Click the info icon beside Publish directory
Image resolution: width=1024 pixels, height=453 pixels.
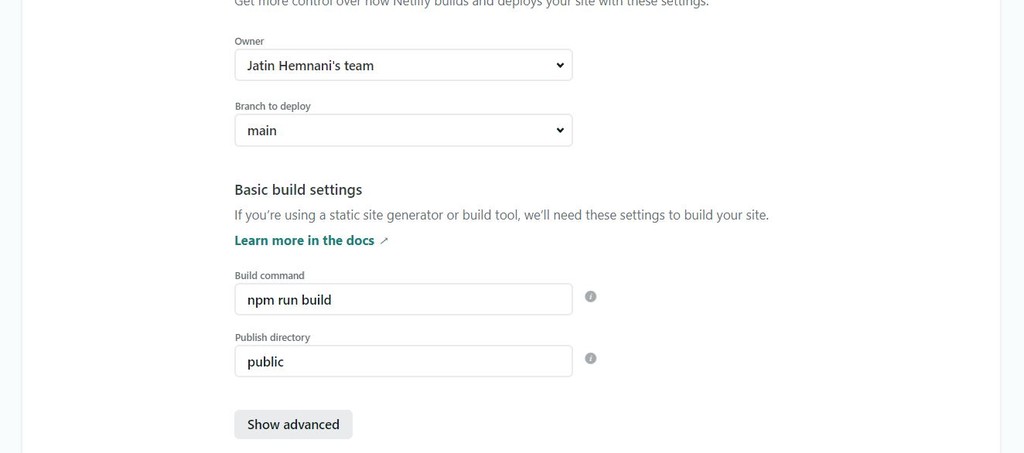[x=590, y=359]
